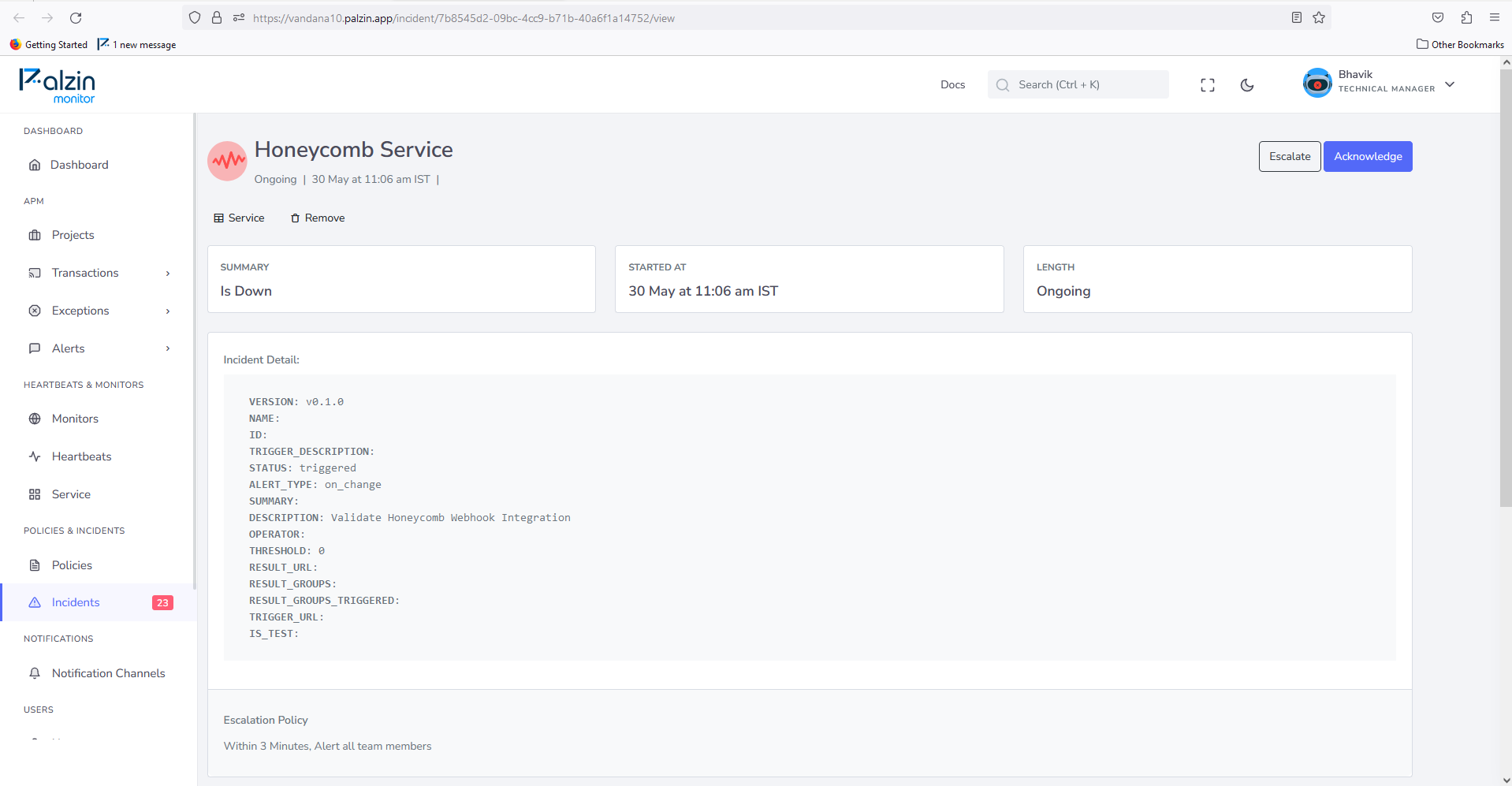Click Bhavik's user avatar
This screenshot has width=1512, height=786.
tap(1317, 83)
